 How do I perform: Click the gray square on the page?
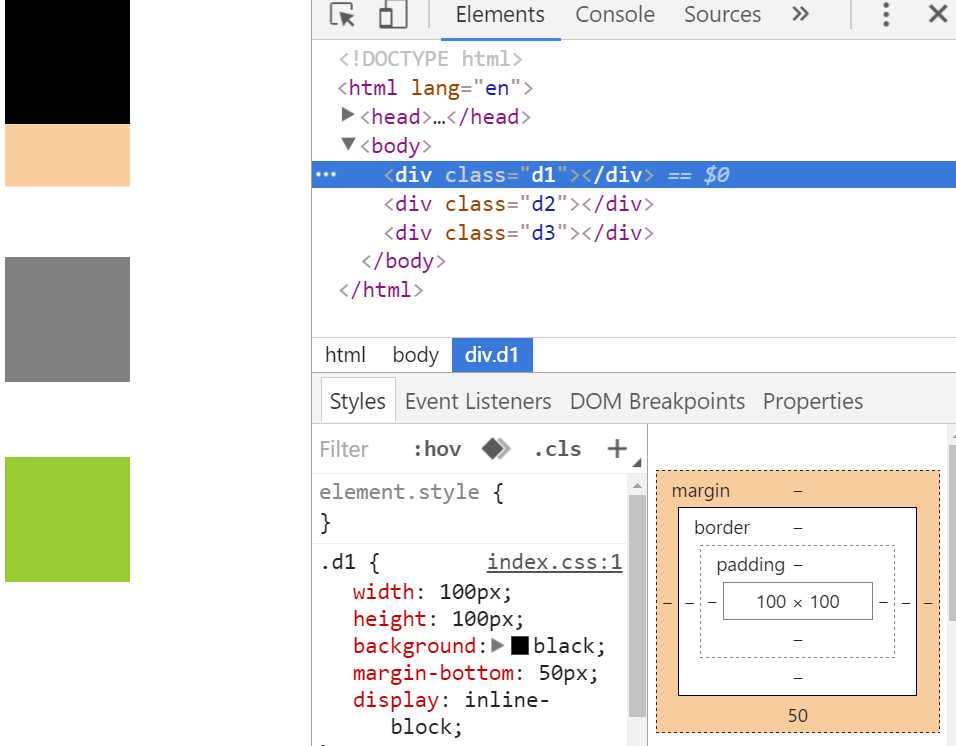coord(68,319)
